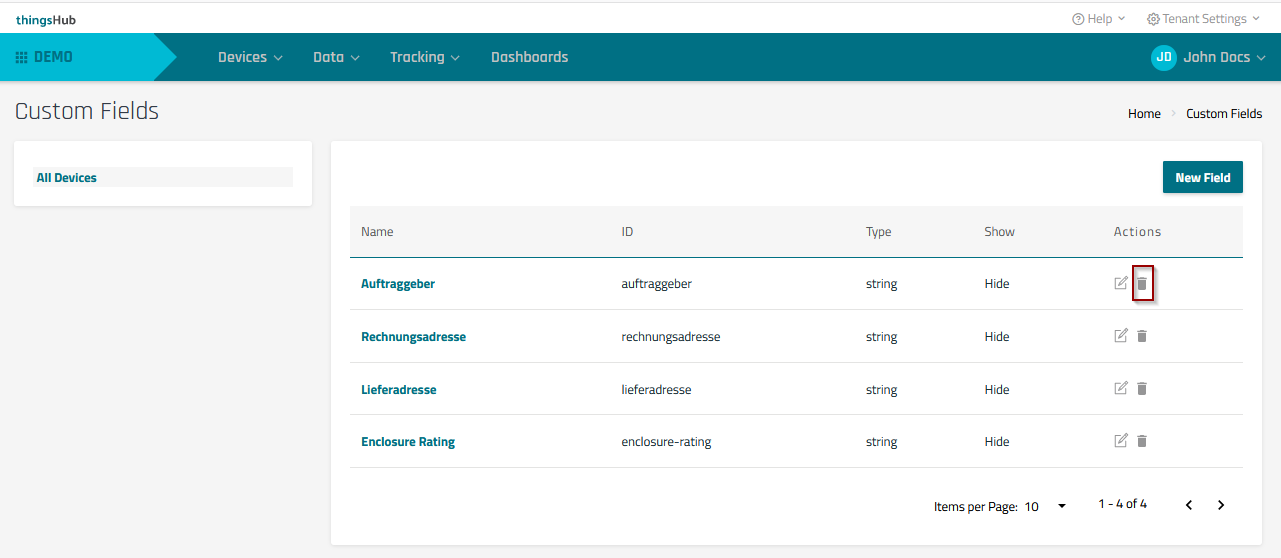This screenshot has width=1281, height=558.
Task: Delete the Enclosure Rating field
Action: tap(1142, 441)
